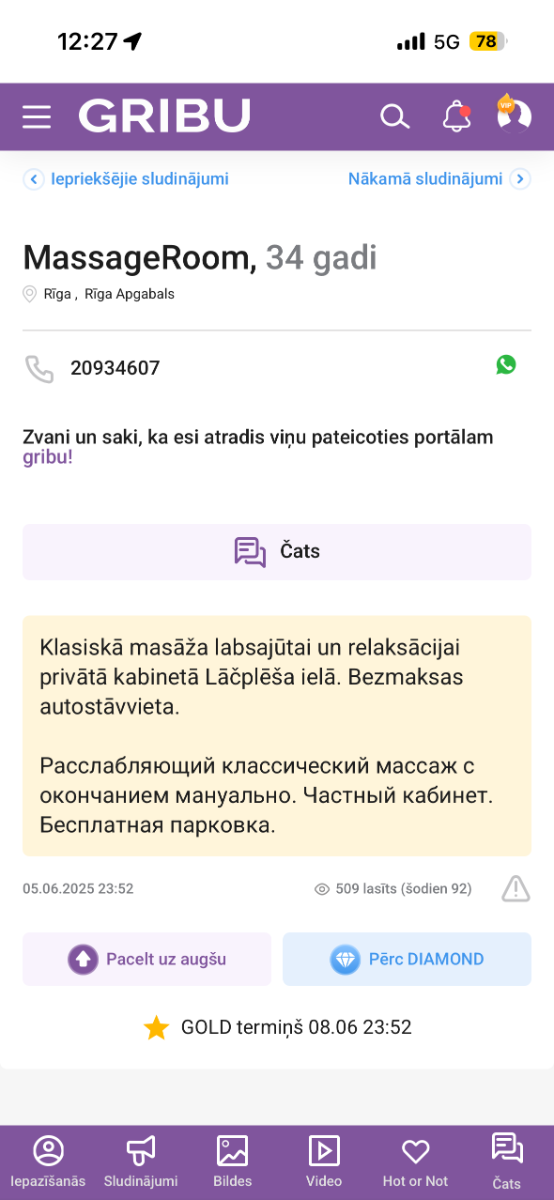The image size is (554, 1200).
Task: Tap the WhatsApp icon
Action: click(x=506, y=365)
